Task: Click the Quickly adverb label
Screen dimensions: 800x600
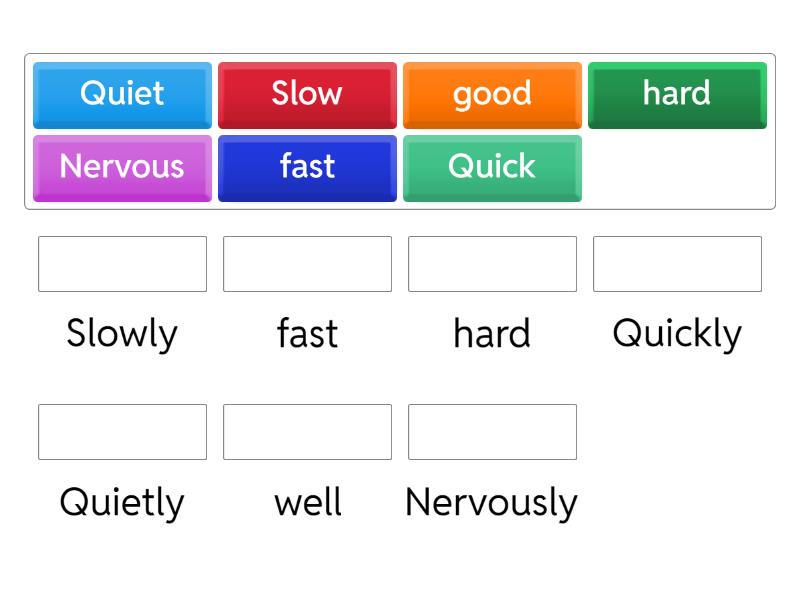Action: coord(677,333)
